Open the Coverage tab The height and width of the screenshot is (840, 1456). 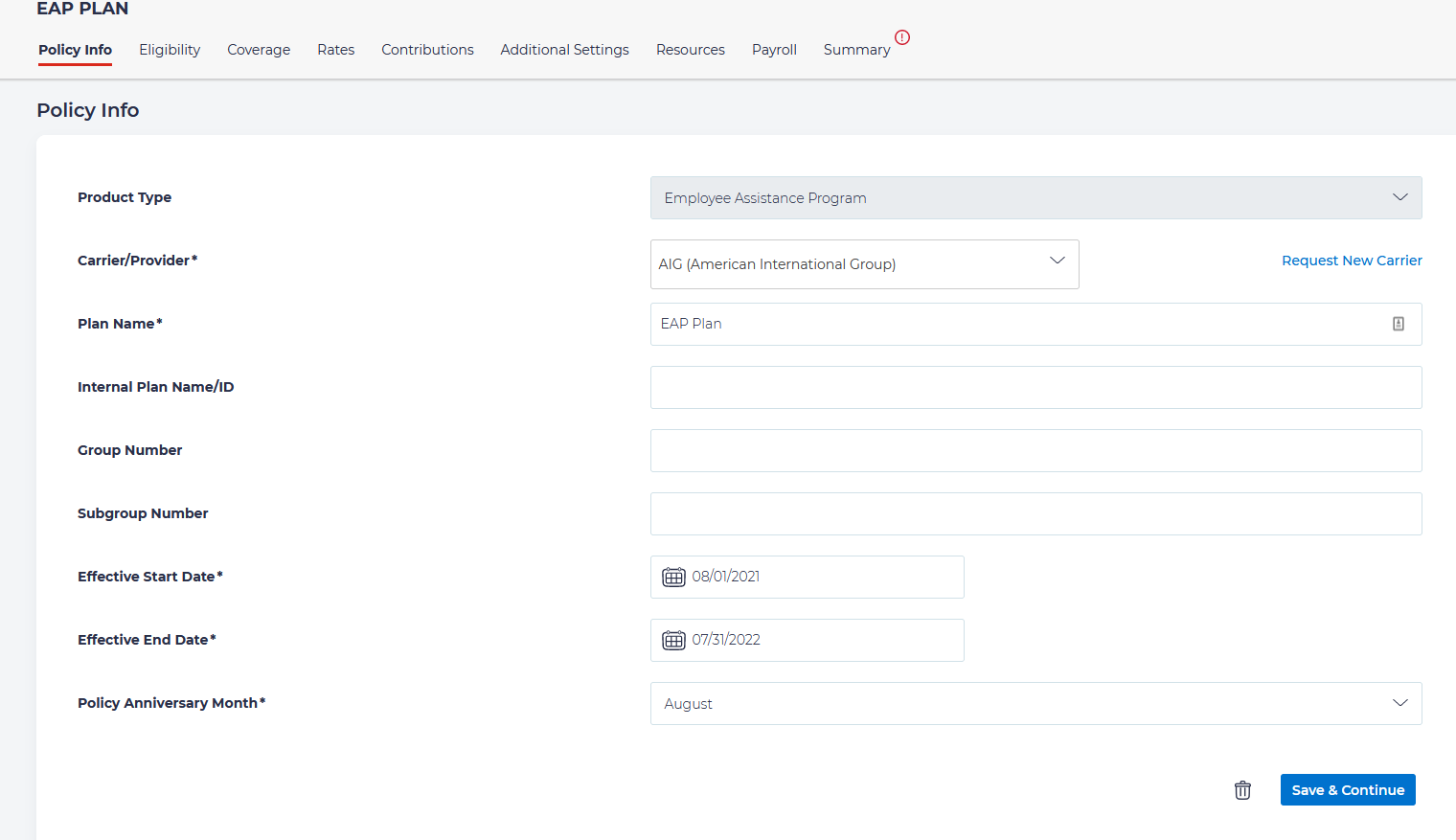tap(259, 49)
